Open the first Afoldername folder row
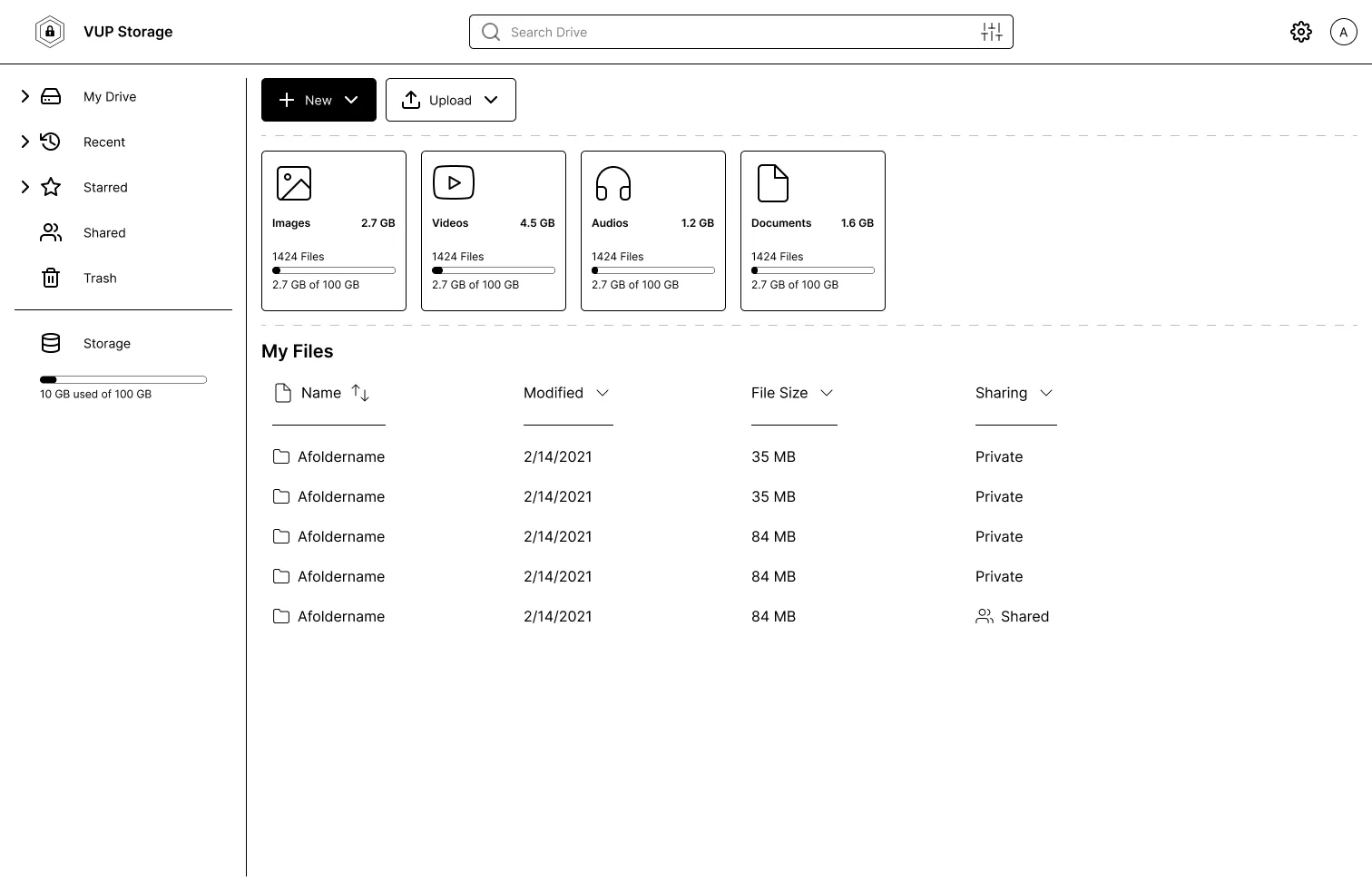This screenshot has width=1372, height=891. pyautogui.click(x=340, y=456)
